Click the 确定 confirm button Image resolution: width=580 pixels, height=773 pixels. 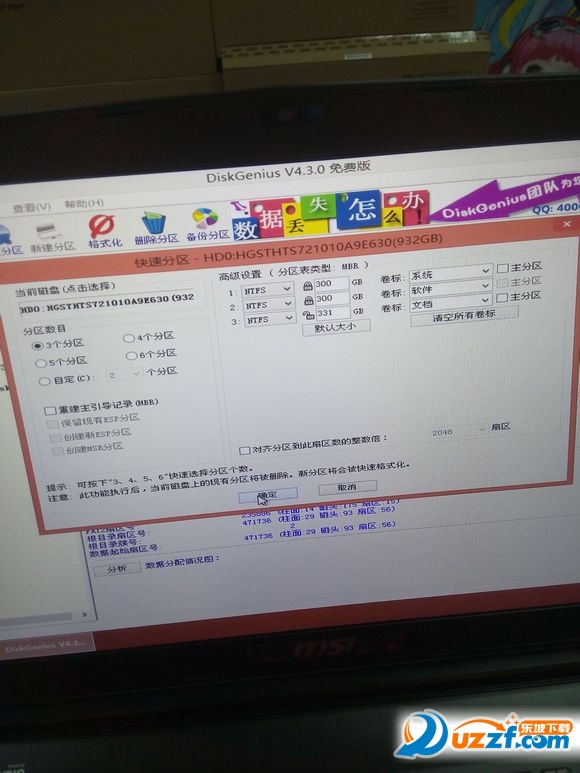point(268,495)
